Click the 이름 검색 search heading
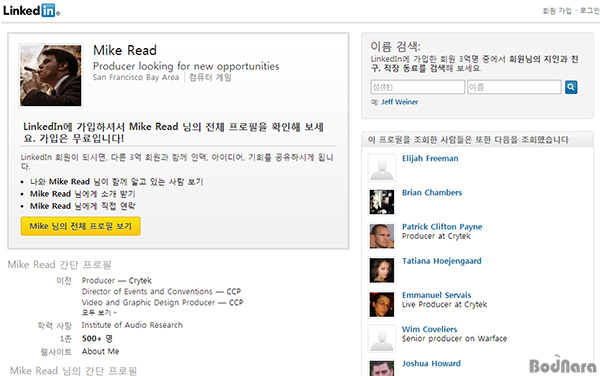Image resolution: width=600 pixels, height=376 pixels. [x=395, y=46]
